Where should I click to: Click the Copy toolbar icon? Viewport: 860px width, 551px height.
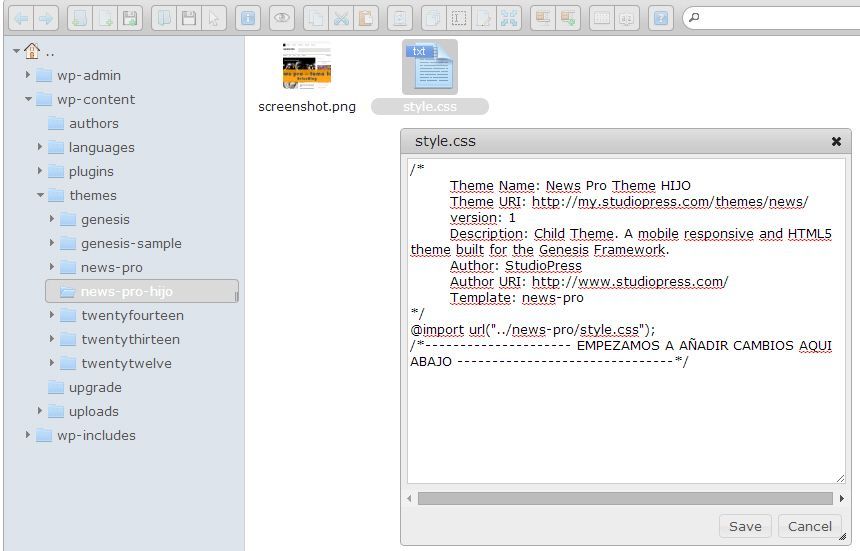316,19
